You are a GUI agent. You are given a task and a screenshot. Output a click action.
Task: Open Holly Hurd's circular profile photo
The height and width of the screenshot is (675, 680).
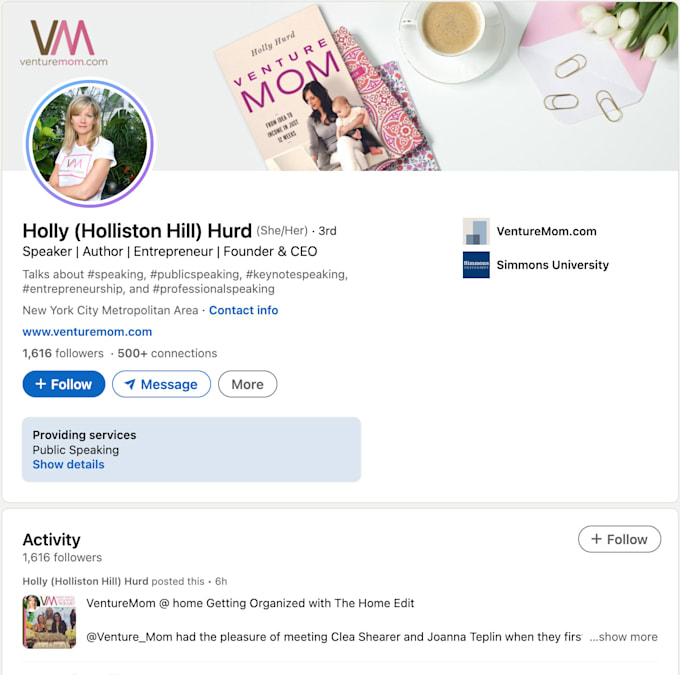[x=90, y=143]
